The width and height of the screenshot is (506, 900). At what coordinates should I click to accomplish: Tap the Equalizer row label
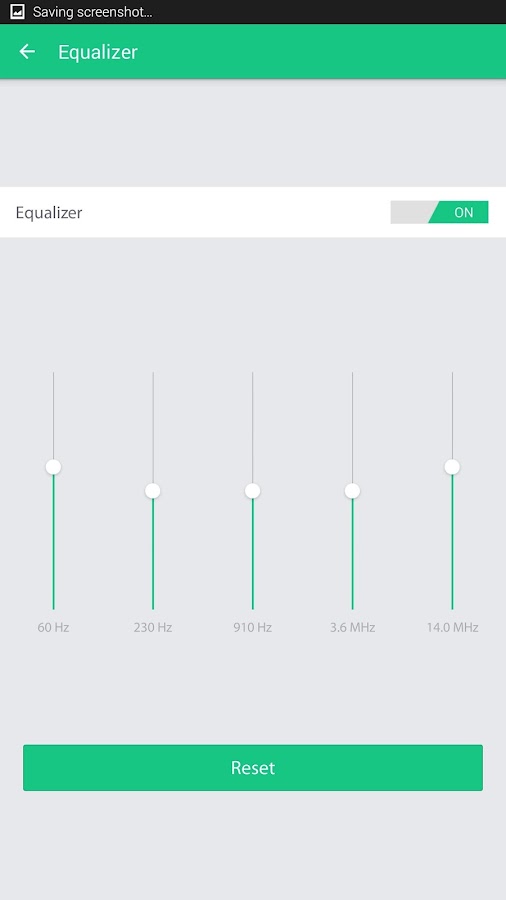49,213
